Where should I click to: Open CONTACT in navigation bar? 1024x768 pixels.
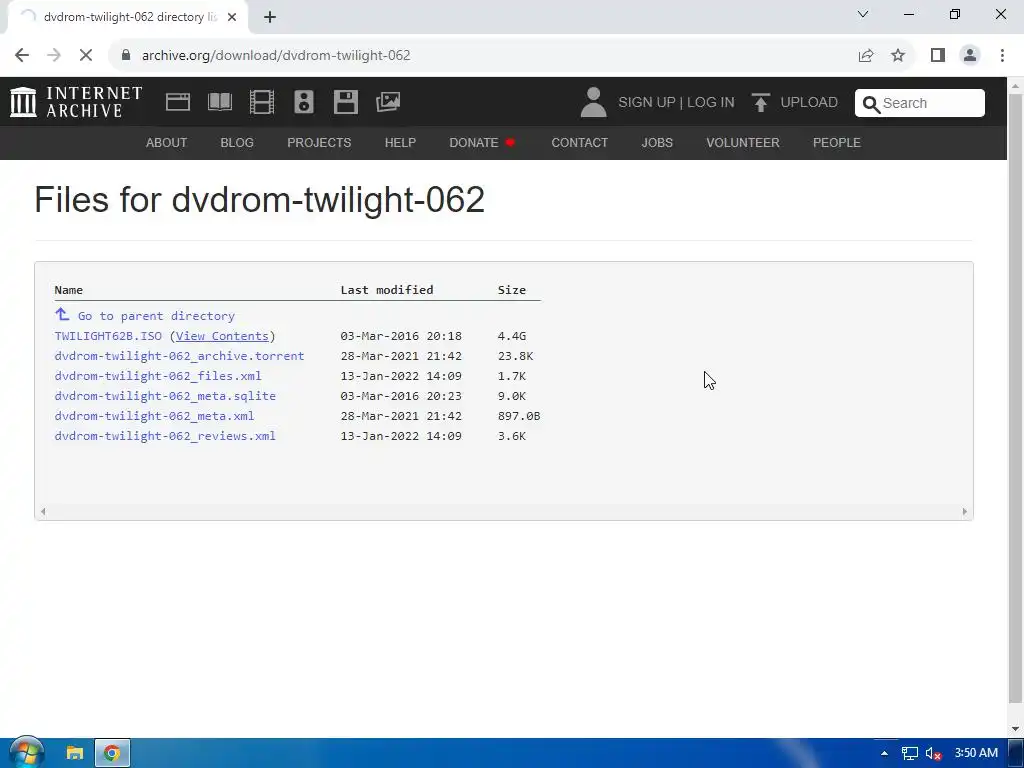[579, 142]
